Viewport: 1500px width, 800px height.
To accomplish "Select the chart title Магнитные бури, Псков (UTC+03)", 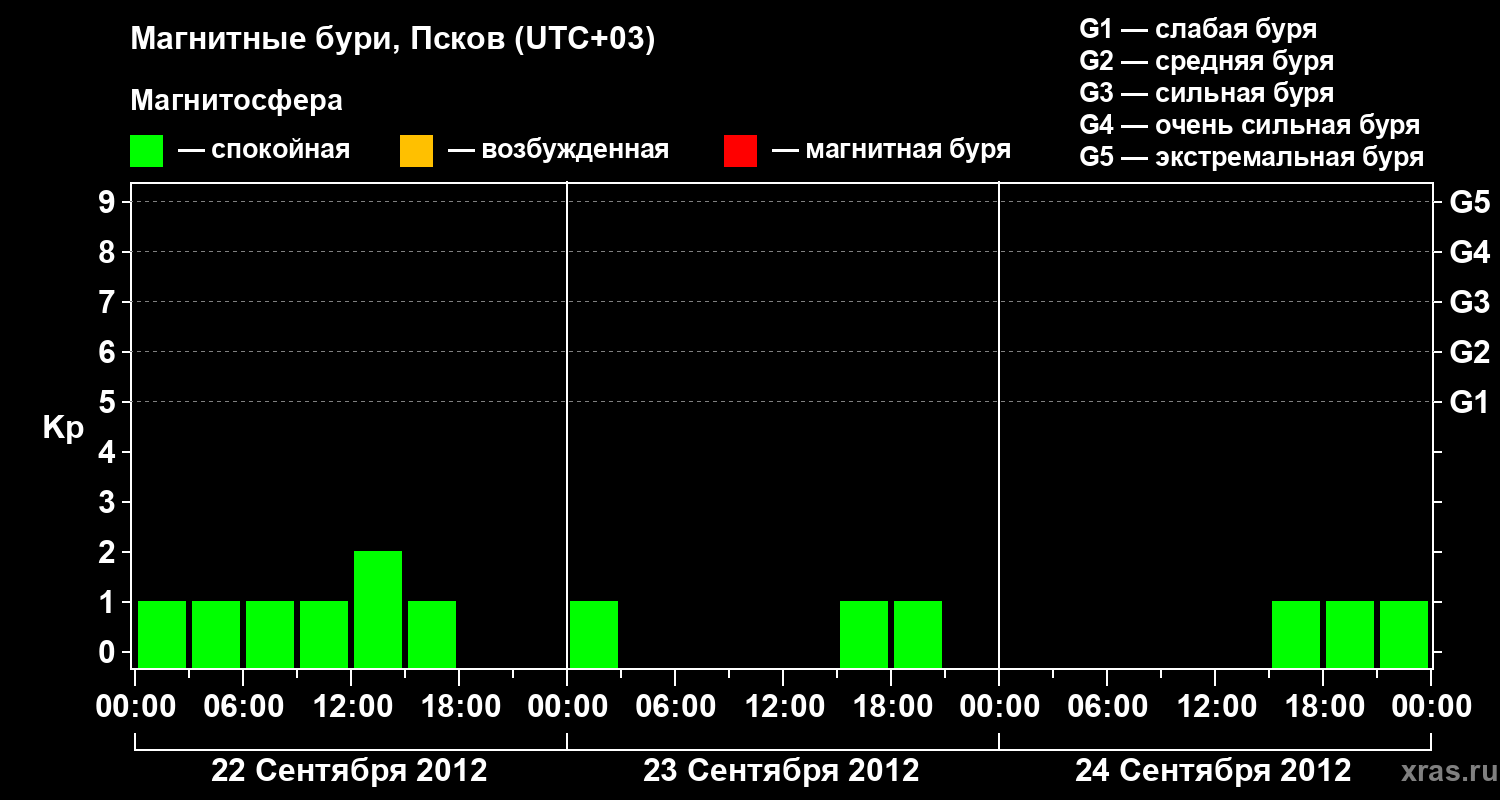I will coord(393,40).
